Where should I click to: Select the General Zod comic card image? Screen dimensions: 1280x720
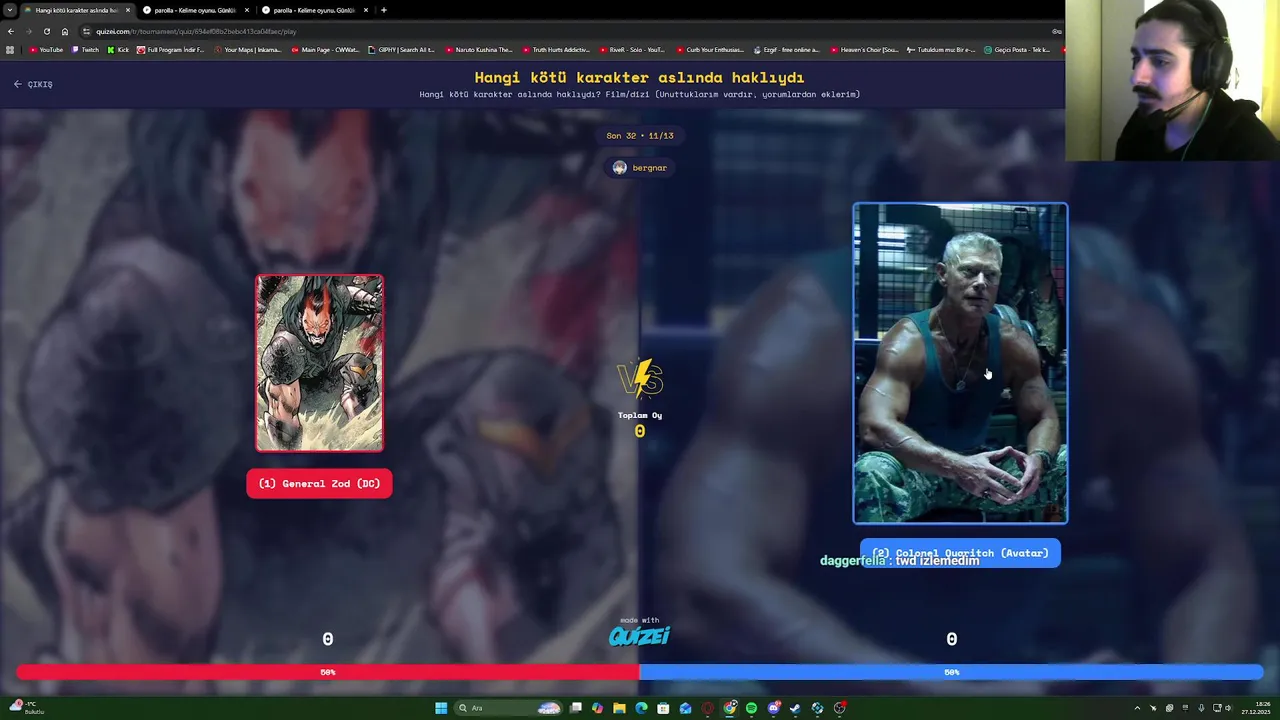(319, 363)
